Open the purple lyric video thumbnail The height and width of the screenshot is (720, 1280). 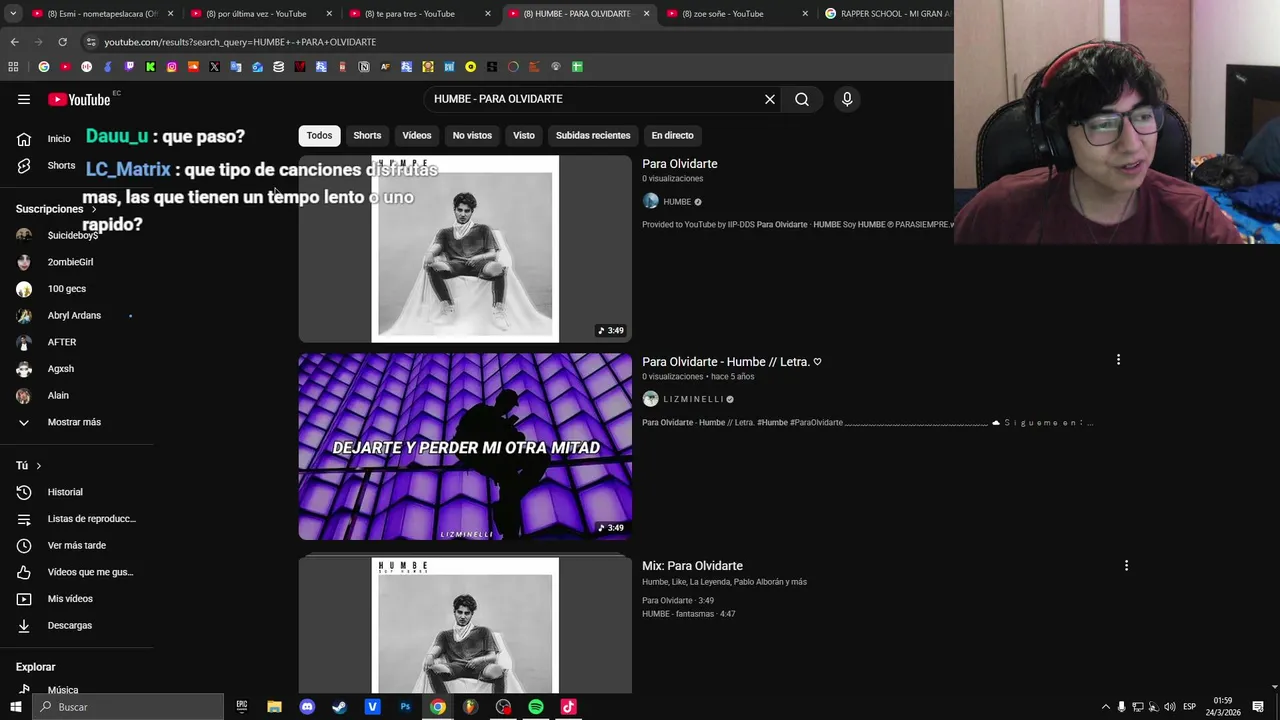pos(465,447)
